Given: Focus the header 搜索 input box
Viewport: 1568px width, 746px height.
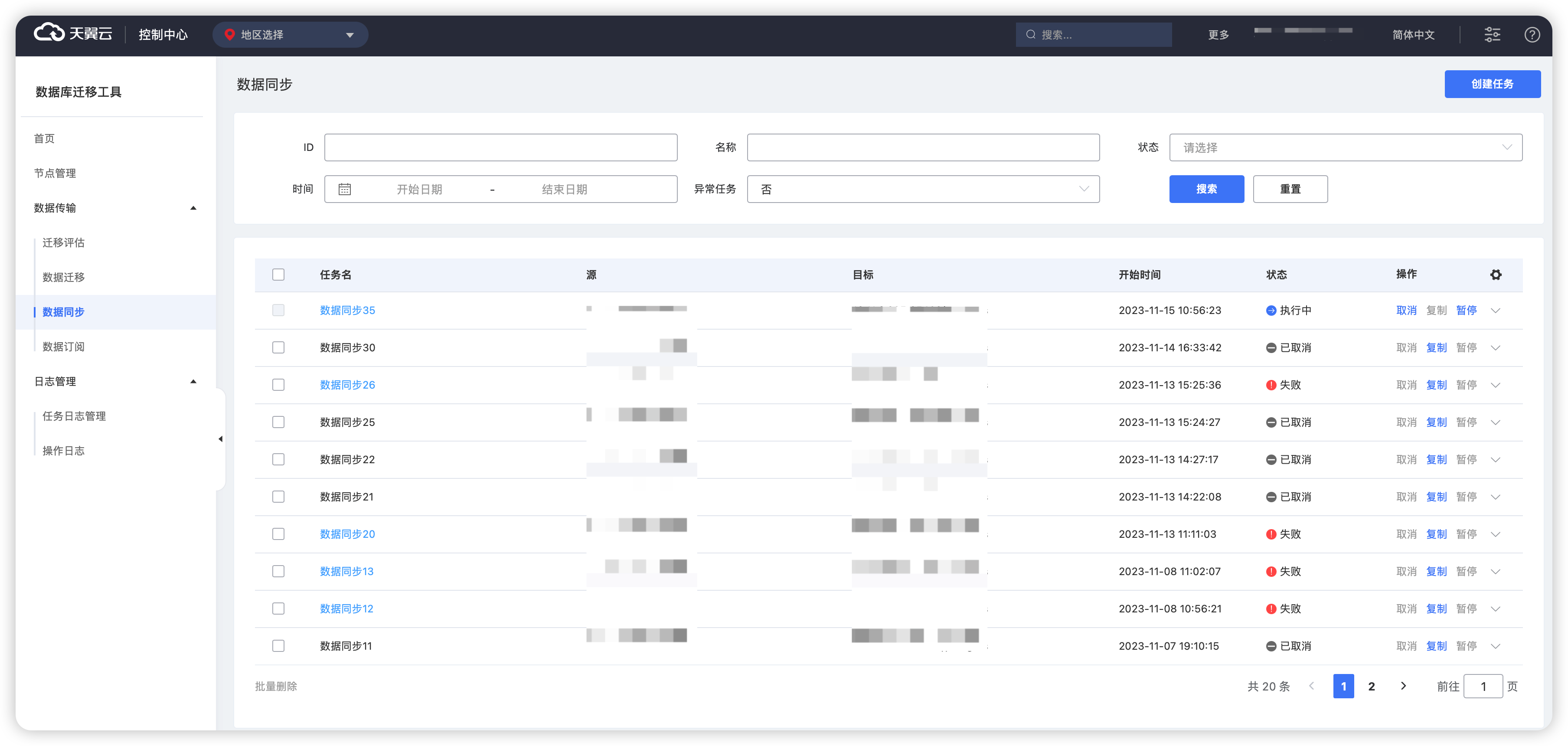Looking at the screenshot, I should pos(1093,35).
